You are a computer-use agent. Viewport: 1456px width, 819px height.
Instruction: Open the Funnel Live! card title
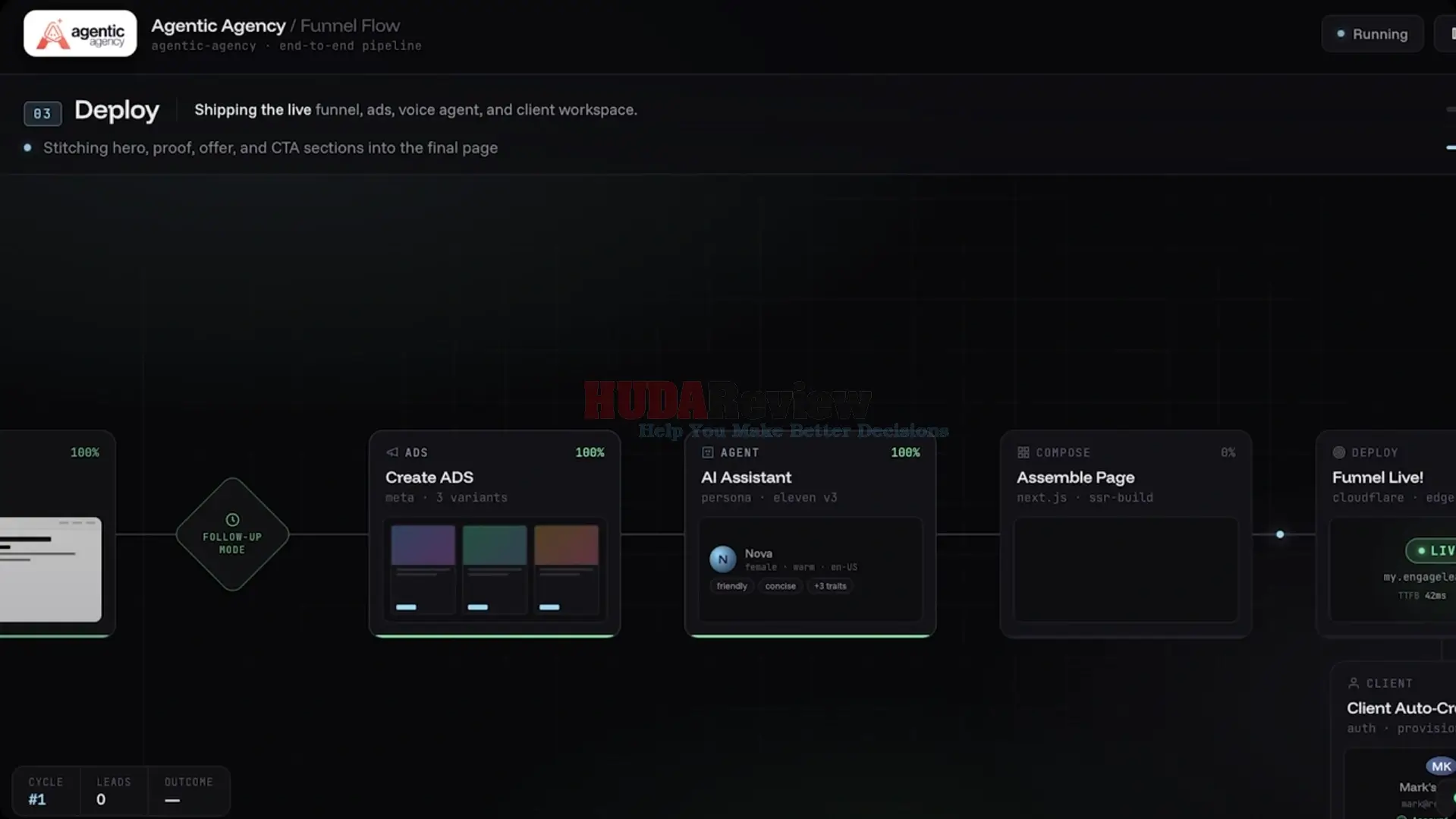pyautogui.click(x=1378, y=477)
